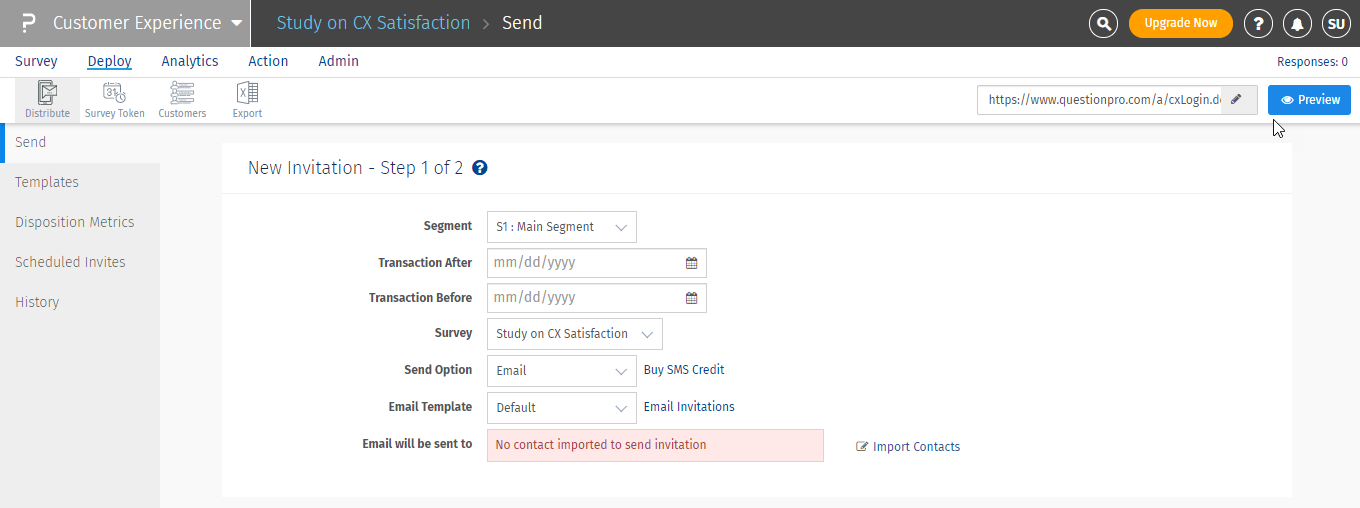Open the Send Option dropdown
The image size is (1360, 508).
tap(561, 370)
